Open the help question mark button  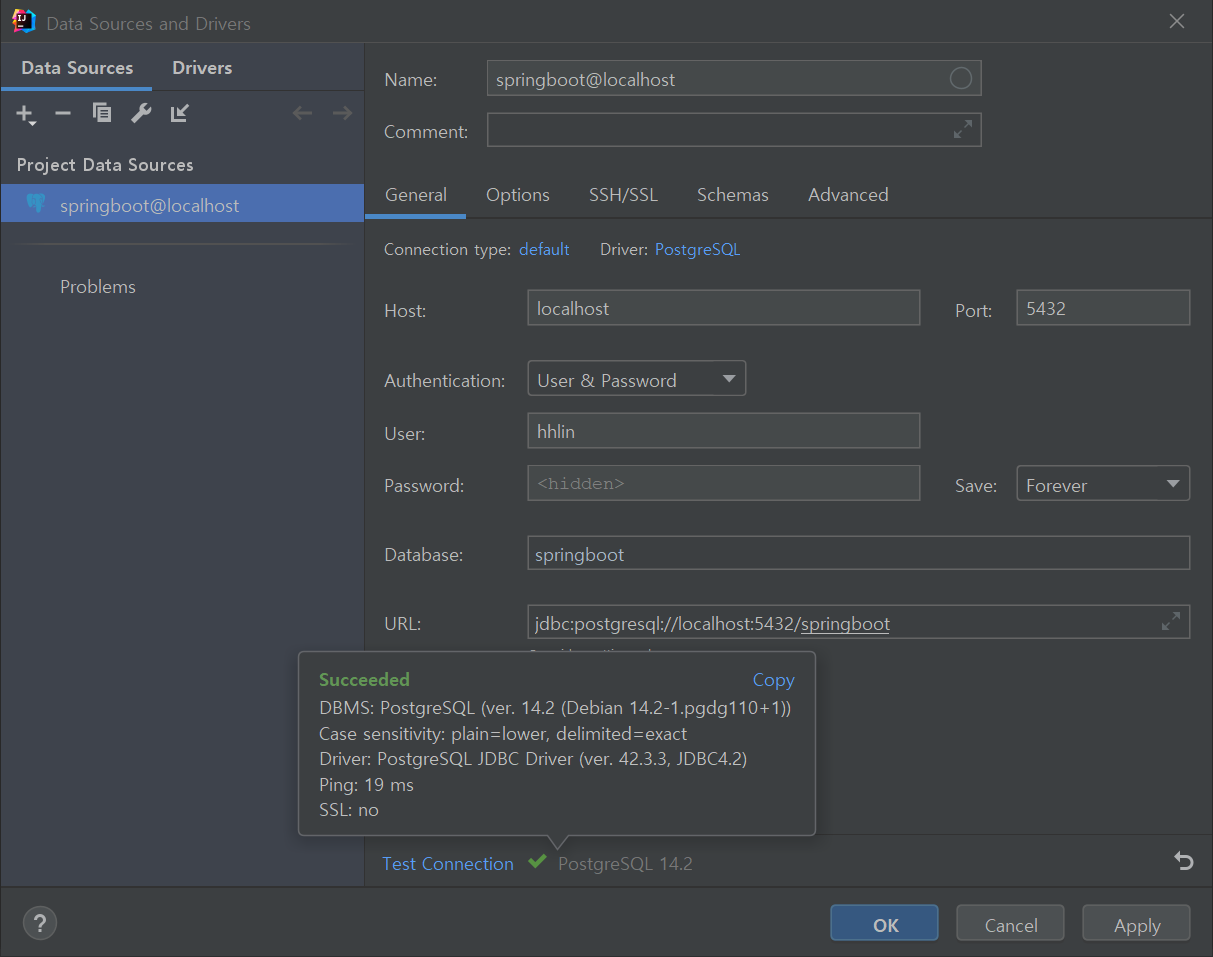tap(40, 923)
